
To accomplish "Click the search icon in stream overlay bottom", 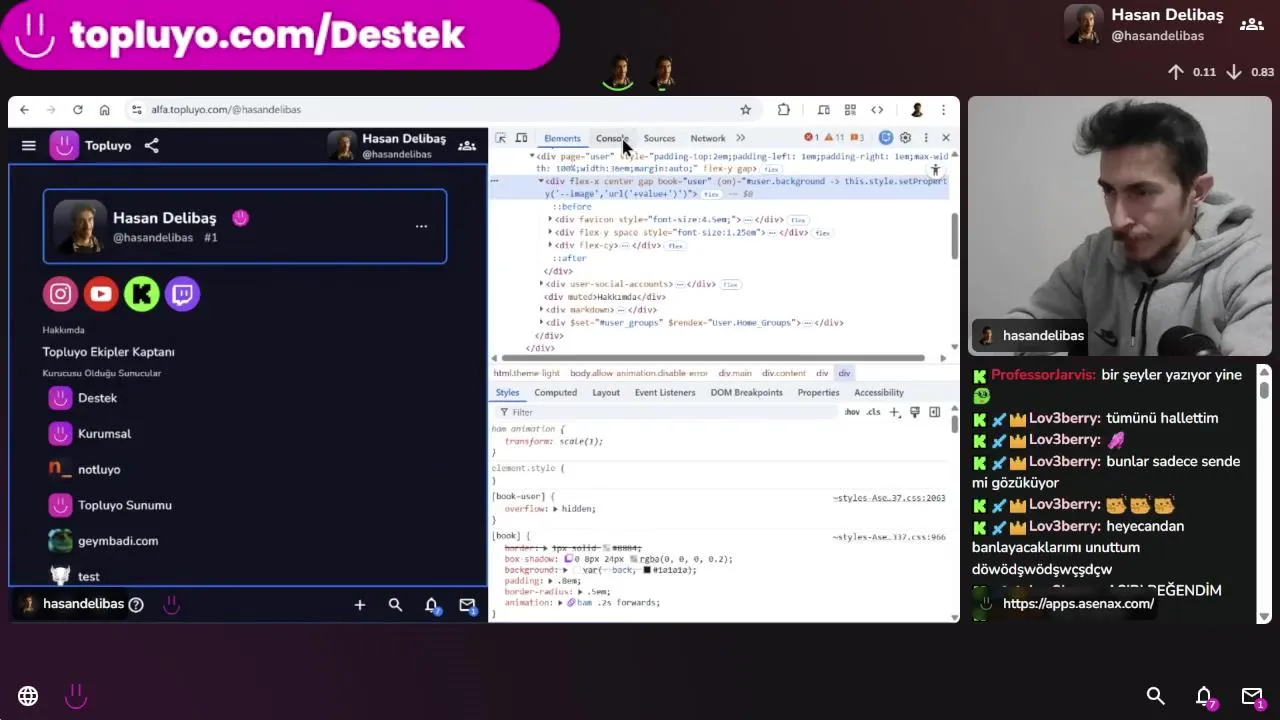I will 1156,696.
